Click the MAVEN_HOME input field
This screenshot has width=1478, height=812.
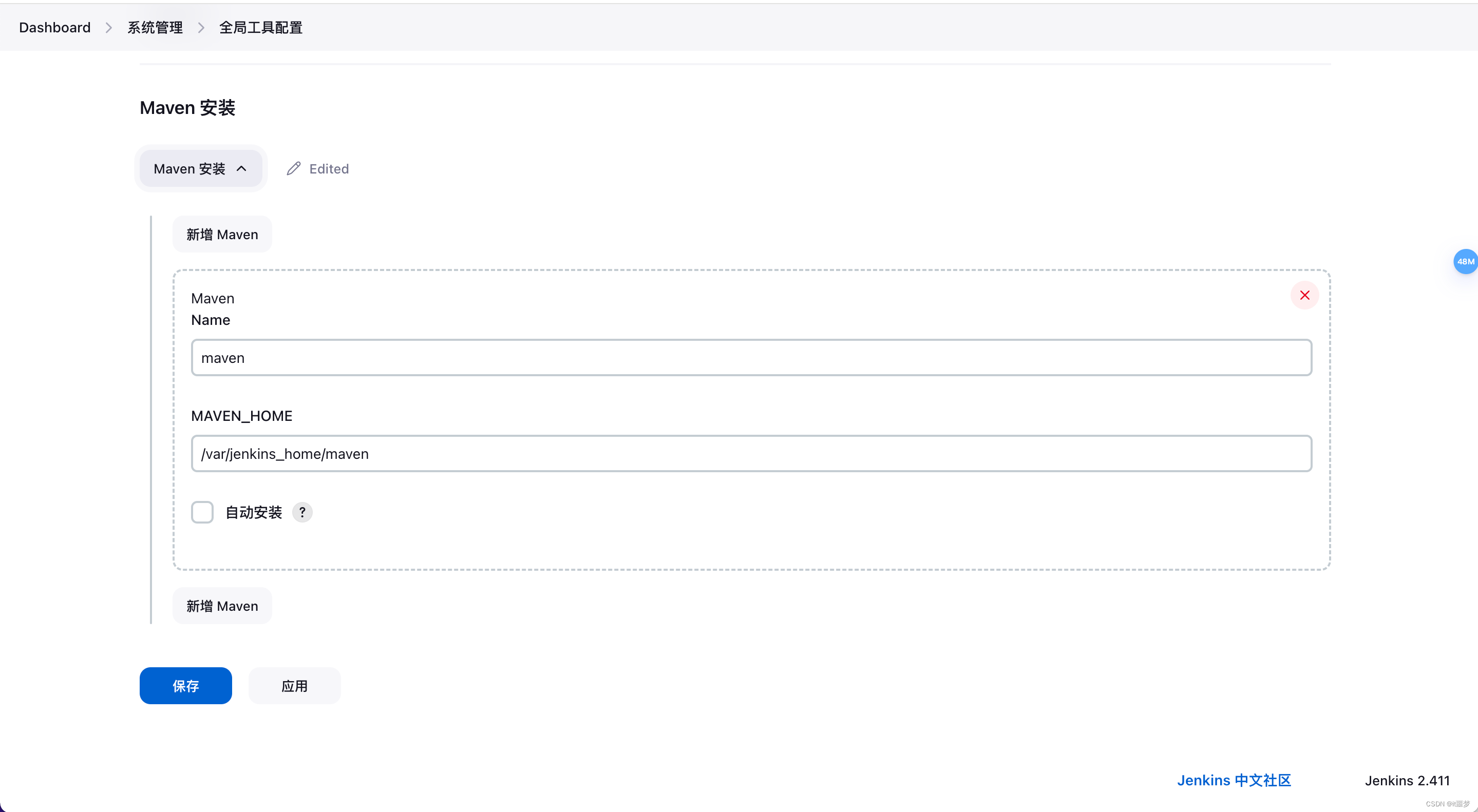[x=751, y=453]
